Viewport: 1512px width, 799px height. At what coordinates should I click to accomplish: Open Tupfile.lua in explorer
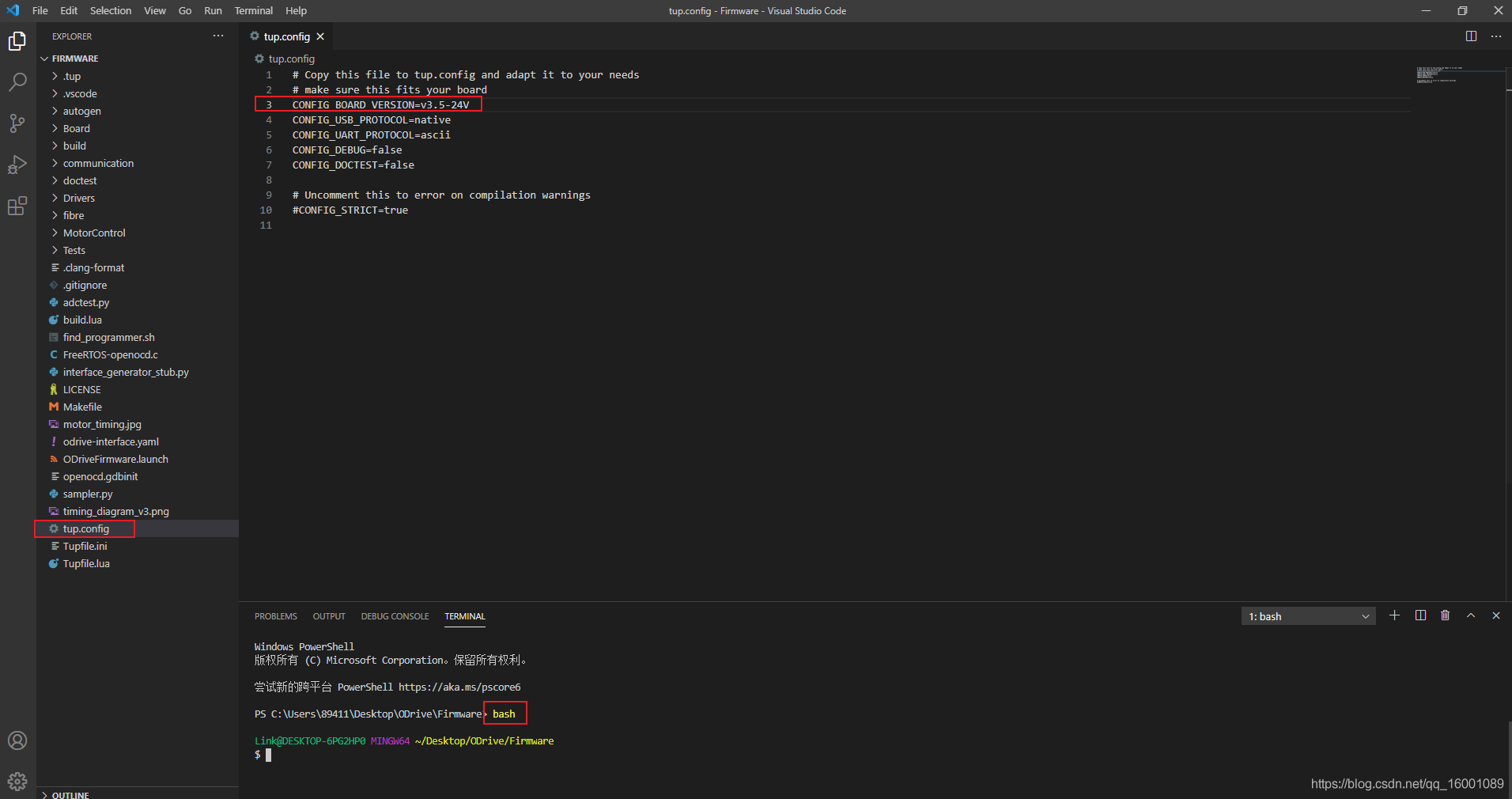[x=86, y=563]
